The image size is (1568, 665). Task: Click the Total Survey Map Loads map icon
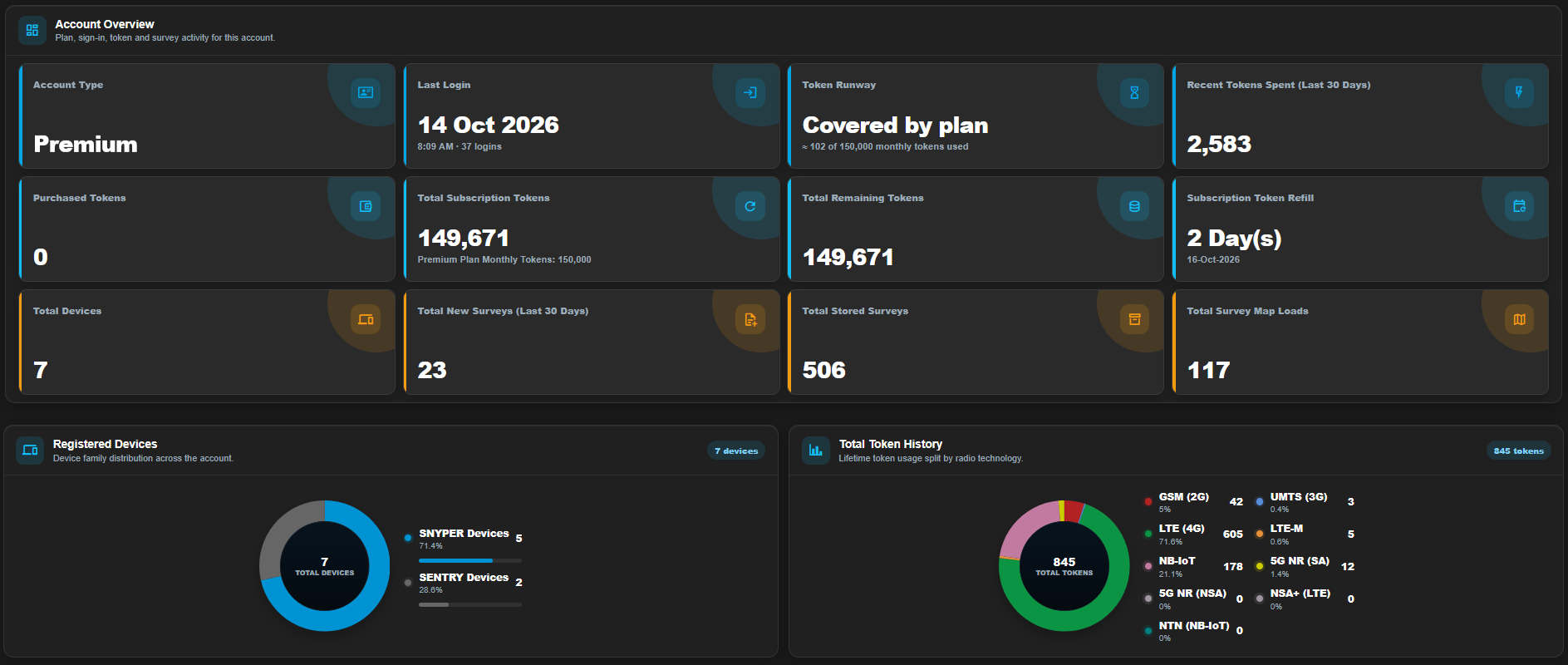tap(1519, 319)
